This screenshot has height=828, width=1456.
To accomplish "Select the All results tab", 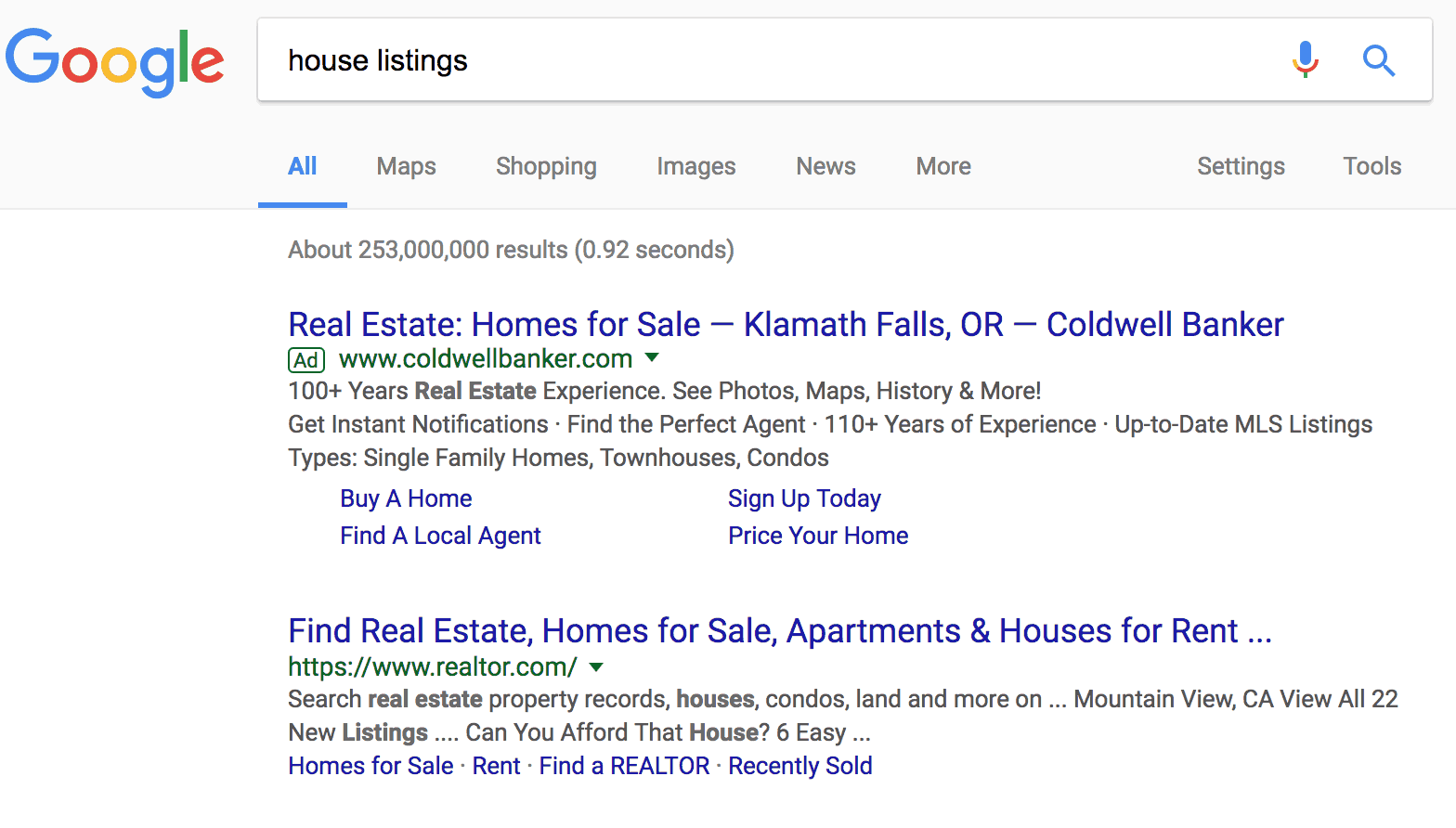I will click(x=303, y=166).
